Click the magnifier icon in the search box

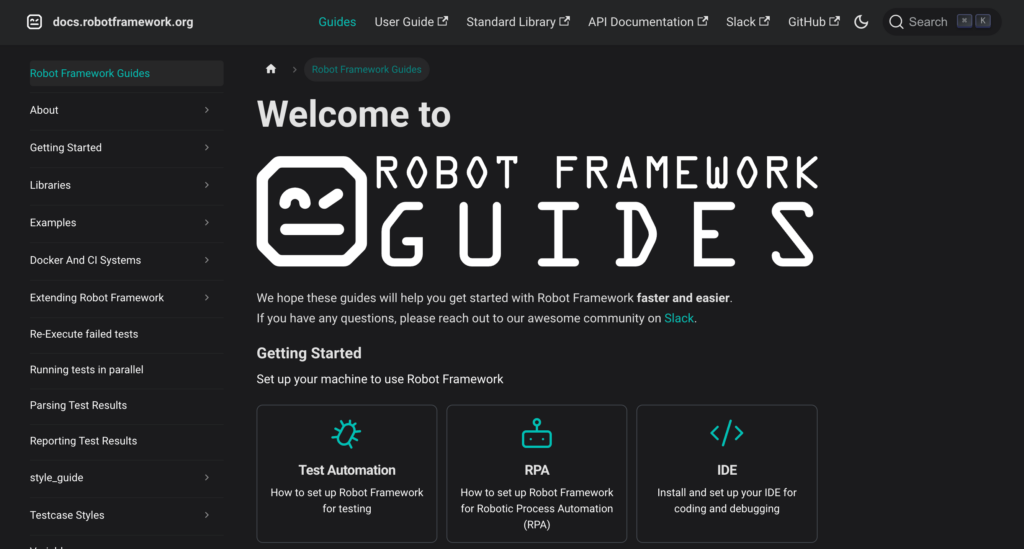point(896,22)
